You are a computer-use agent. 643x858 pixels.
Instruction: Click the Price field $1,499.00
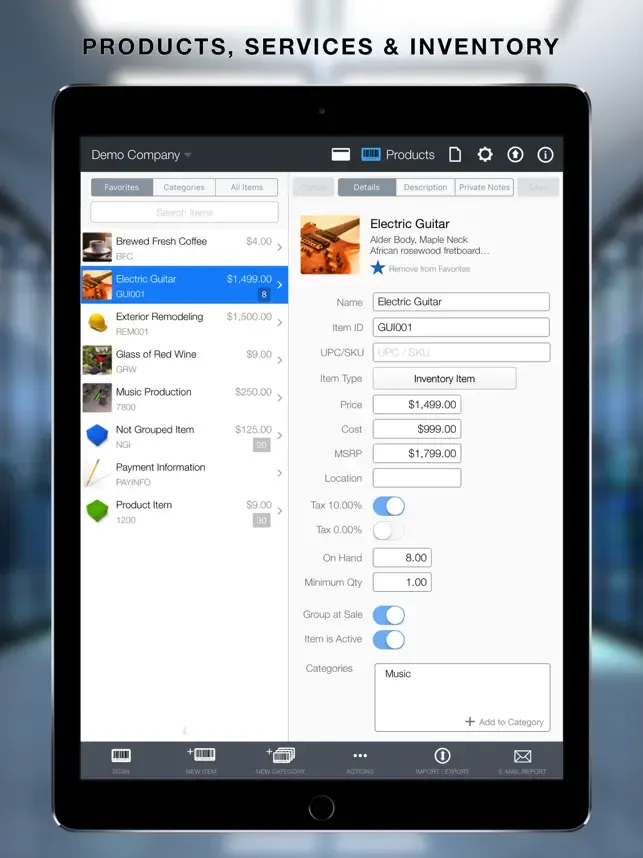(417, 404)
